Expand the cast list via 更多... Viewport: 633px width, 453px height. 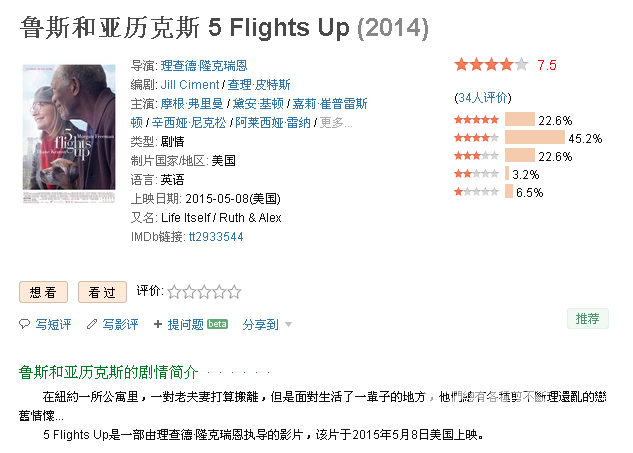coord(336,122)
